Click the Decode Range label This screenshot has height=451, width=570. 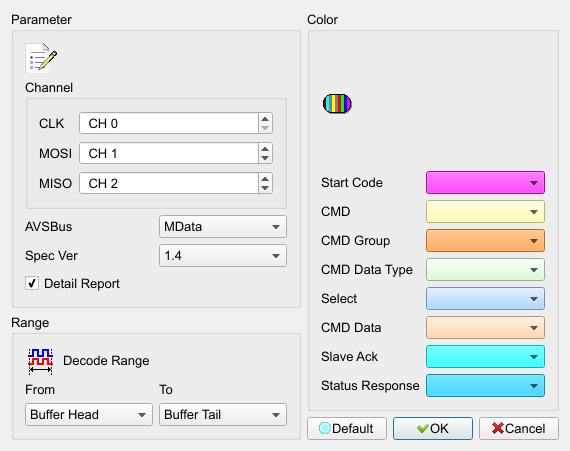(106, 361)
